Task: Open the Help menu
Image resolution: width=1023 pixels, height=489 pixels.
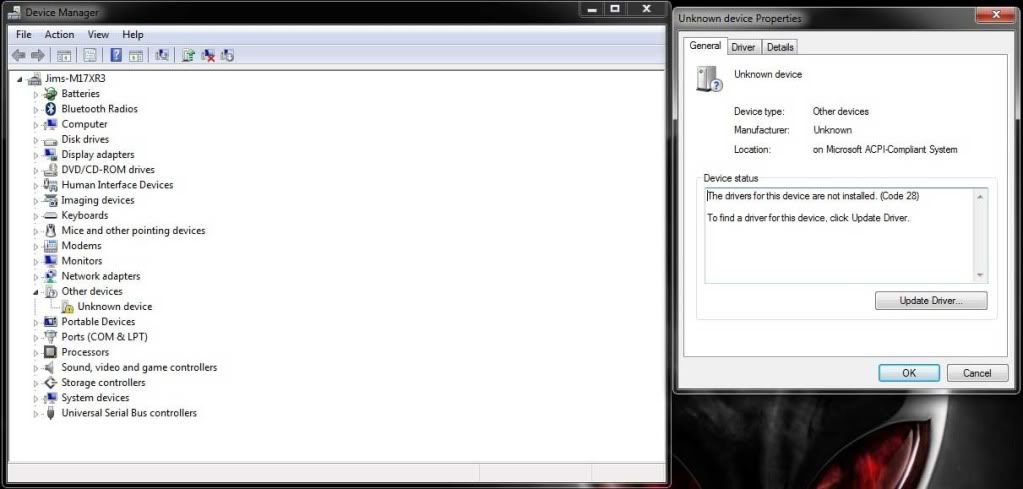Action: click(132, 35)
